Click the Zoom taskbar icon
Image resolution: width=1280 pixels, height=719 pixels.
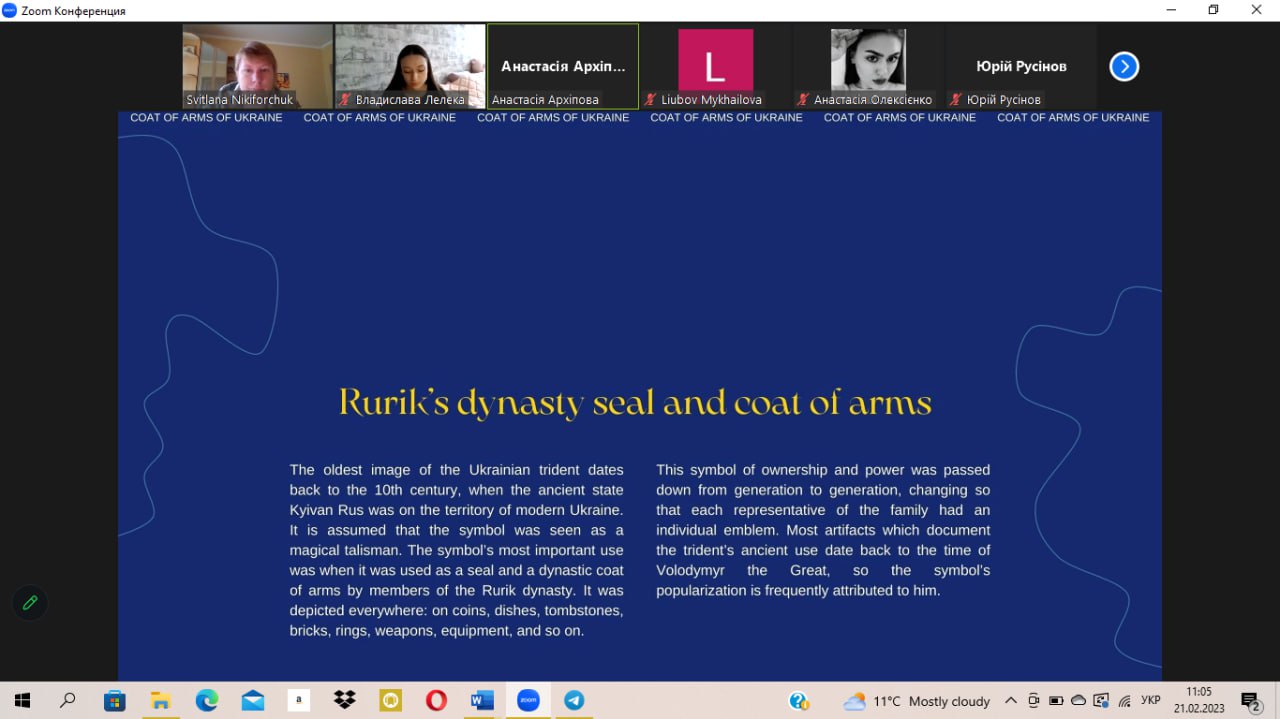tap(528, 701)
